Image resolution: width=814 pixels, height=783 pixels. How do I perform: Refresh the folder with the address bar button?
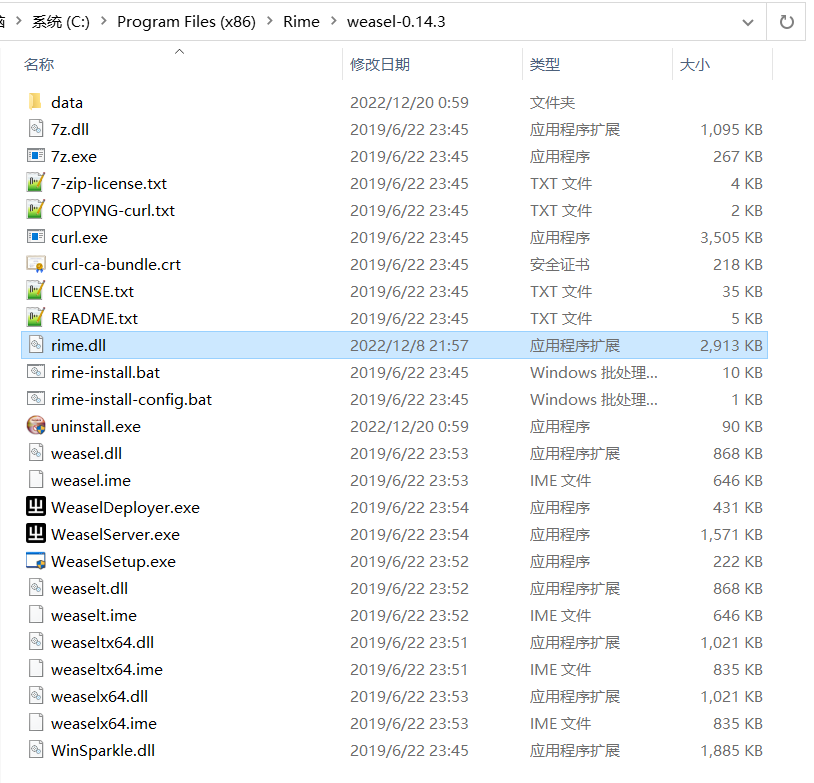pyautogui.click(x=786, y=22)
